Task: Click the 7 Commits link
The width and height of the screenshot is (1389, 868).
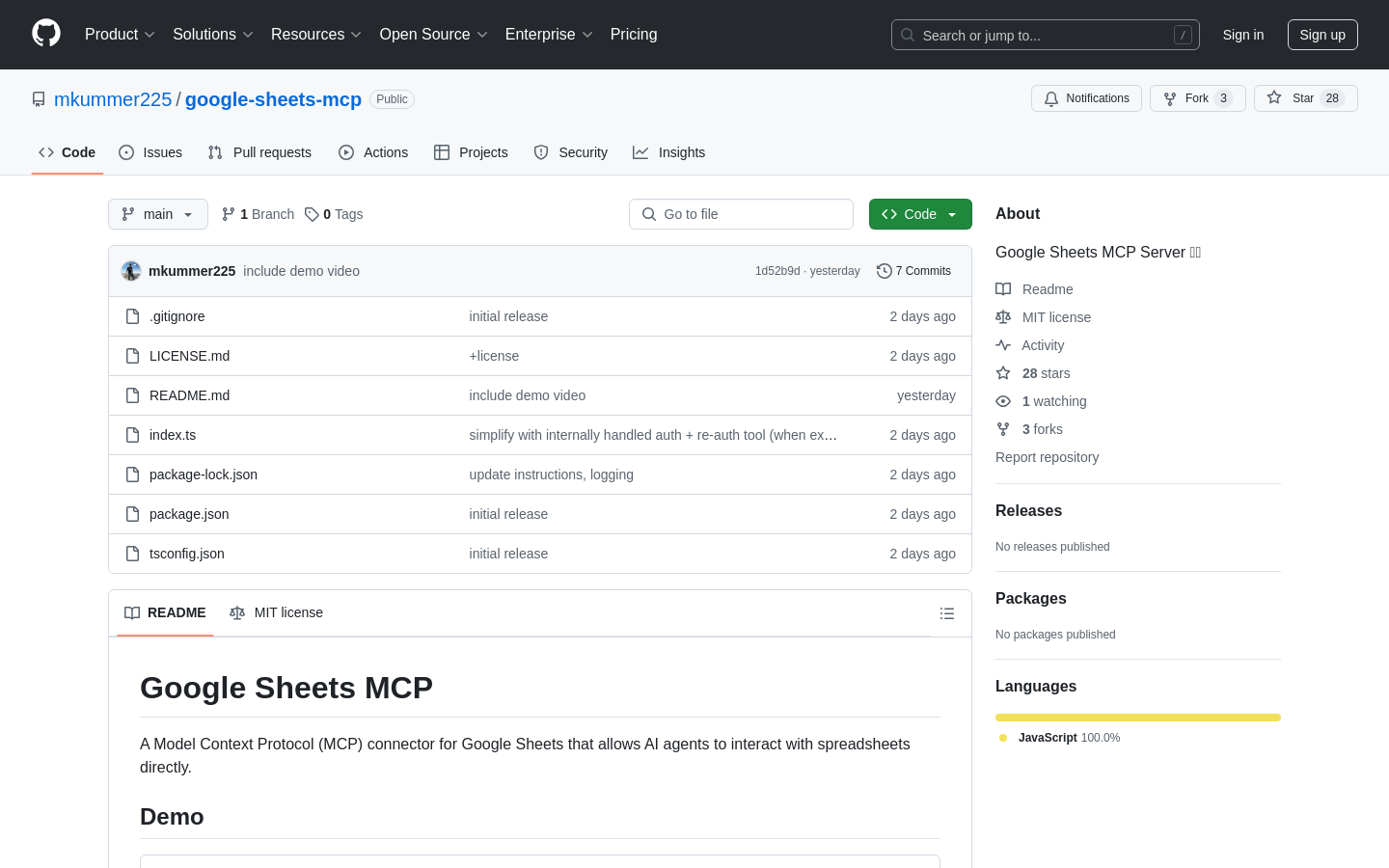Action: (913, 271)
